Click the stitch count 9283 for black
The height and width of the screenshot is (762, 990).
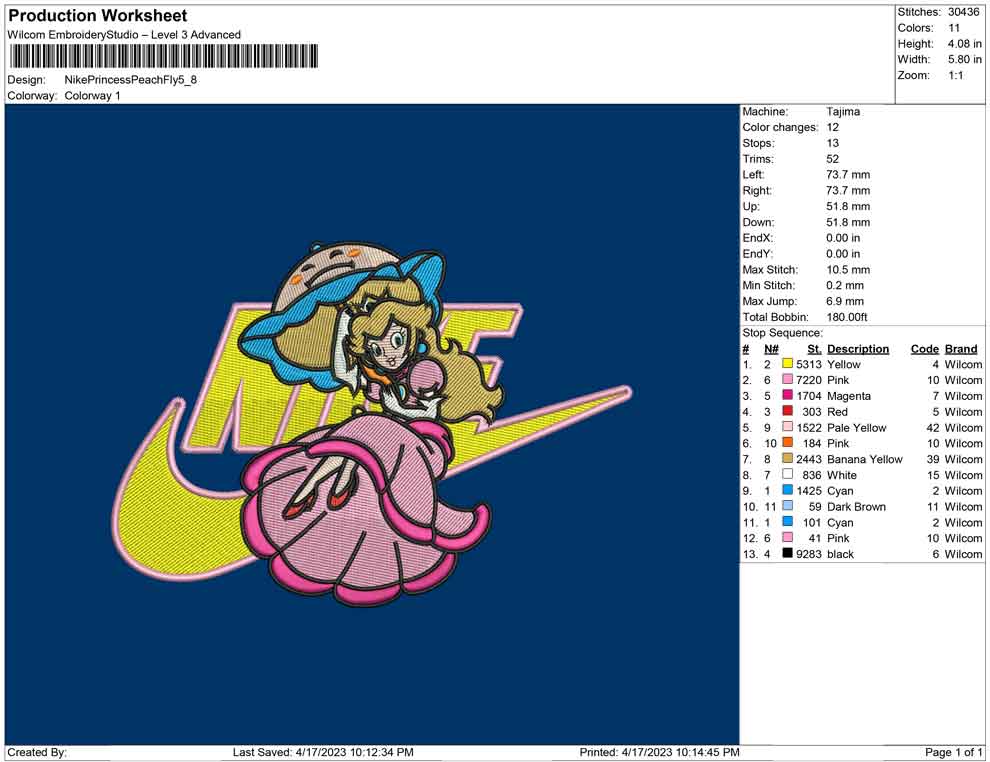(x=809, y=554)
